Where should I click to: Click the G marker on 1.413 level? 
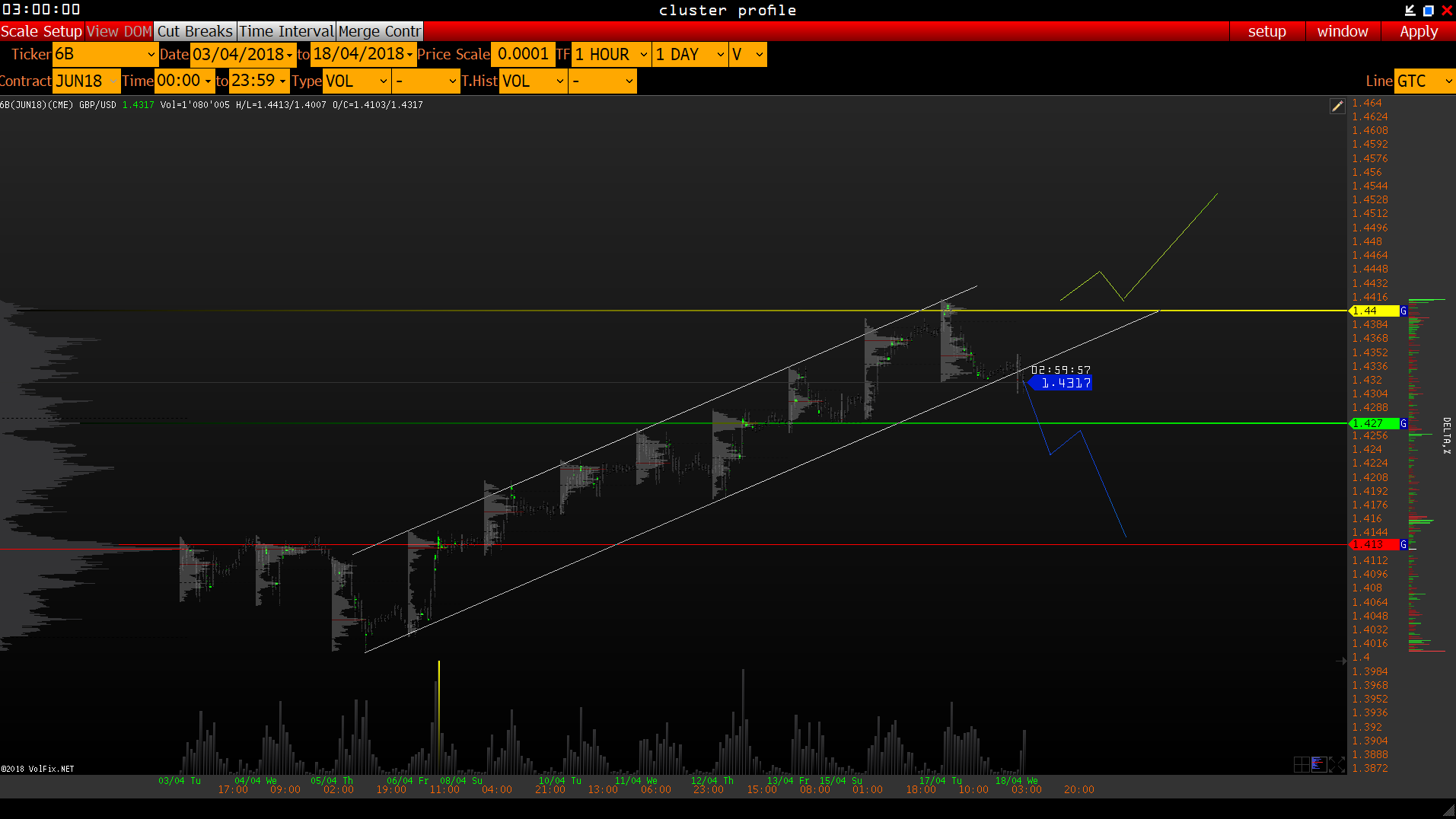tap(1403, 544)
